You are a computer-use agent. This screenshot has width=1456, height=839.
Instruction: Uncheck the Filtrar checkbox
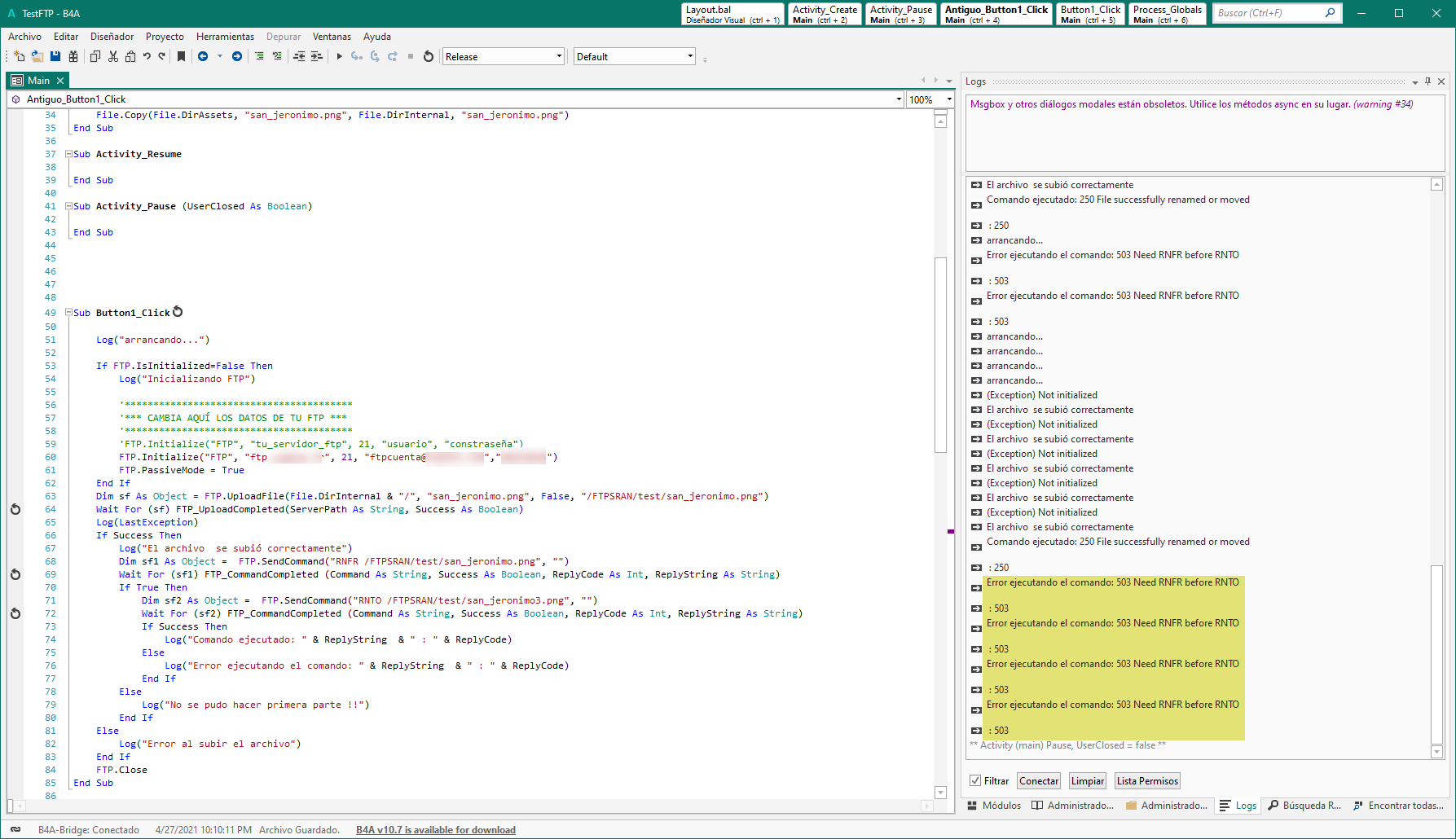(x=975, y=780)
